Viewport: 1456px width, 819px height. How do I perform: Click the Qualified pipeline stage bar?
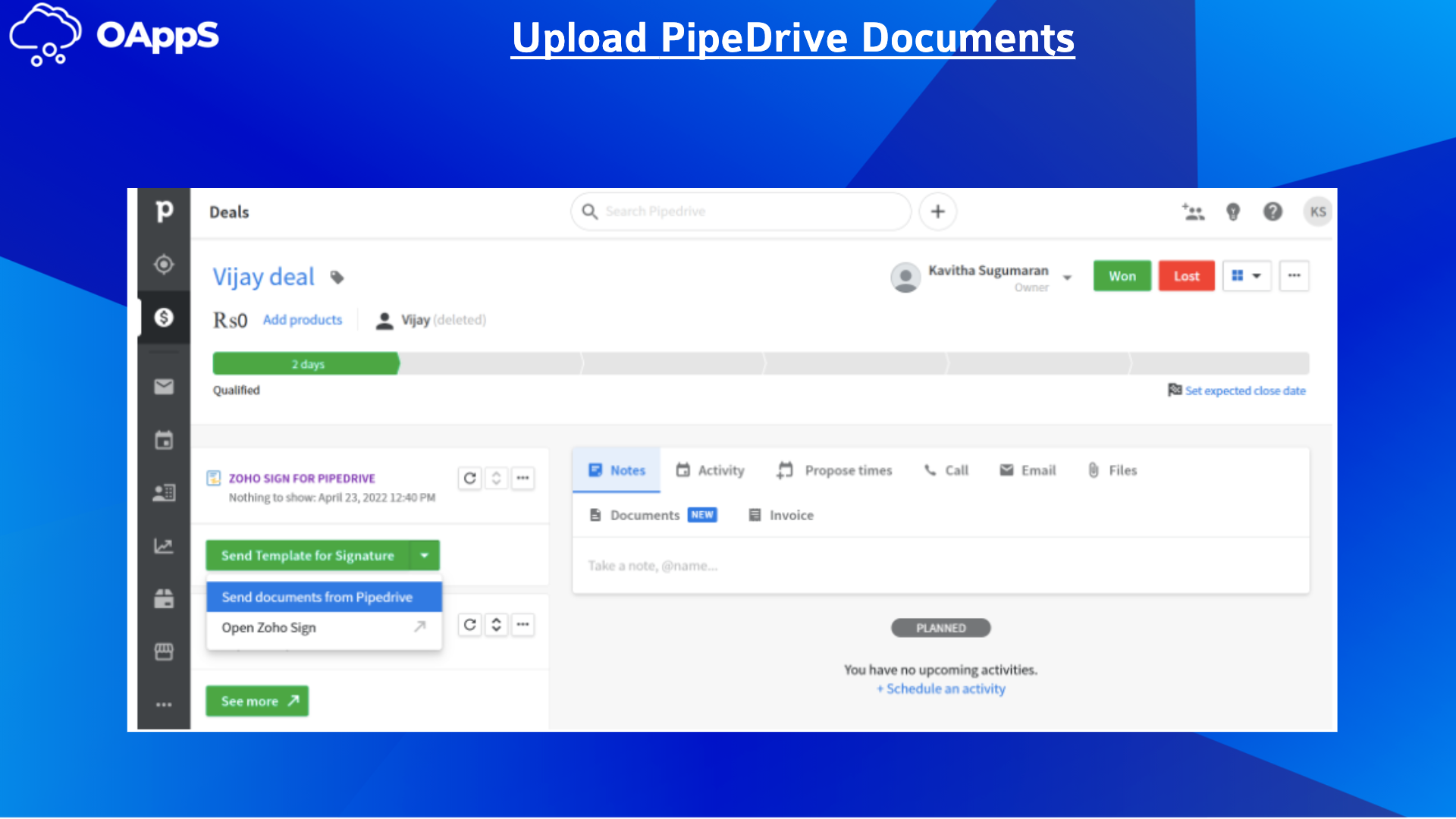[x=306, y=364]
